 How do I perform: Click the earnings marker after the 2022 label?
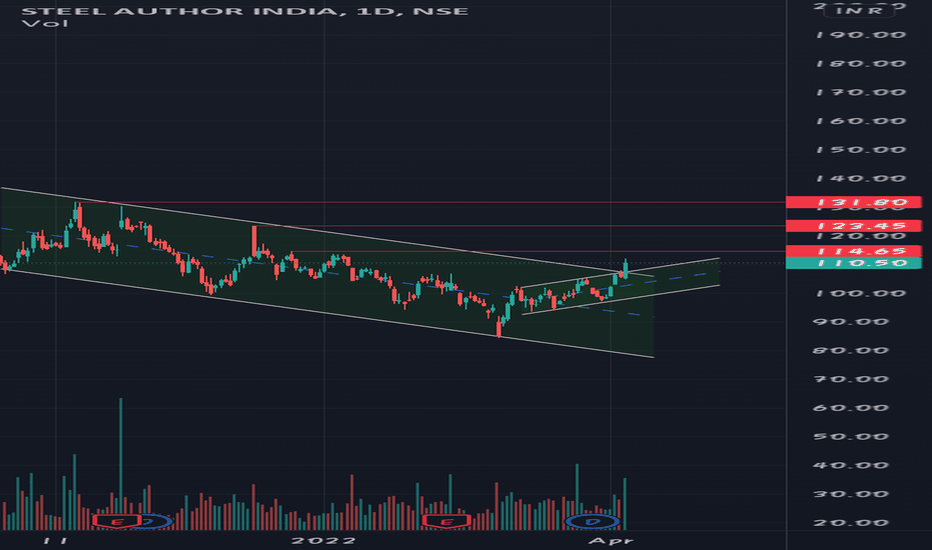[446, 522]
